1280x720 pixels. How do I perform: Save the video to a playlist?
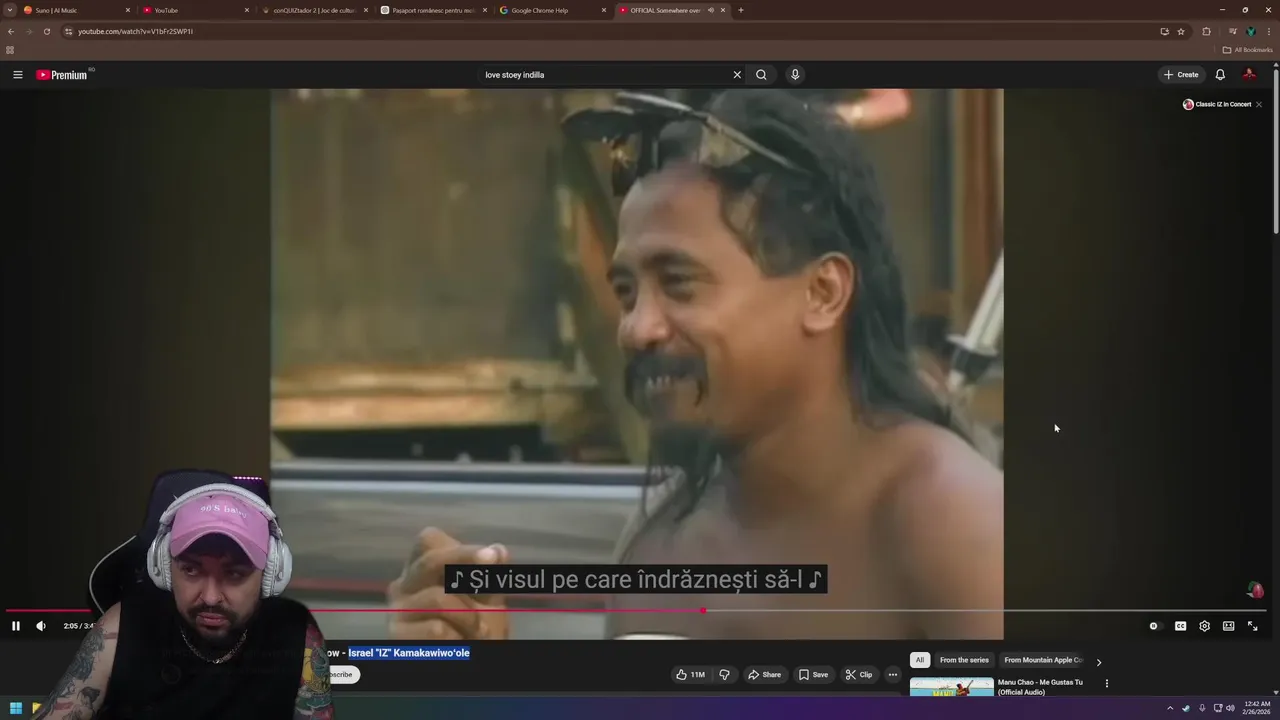pos(813,675)
